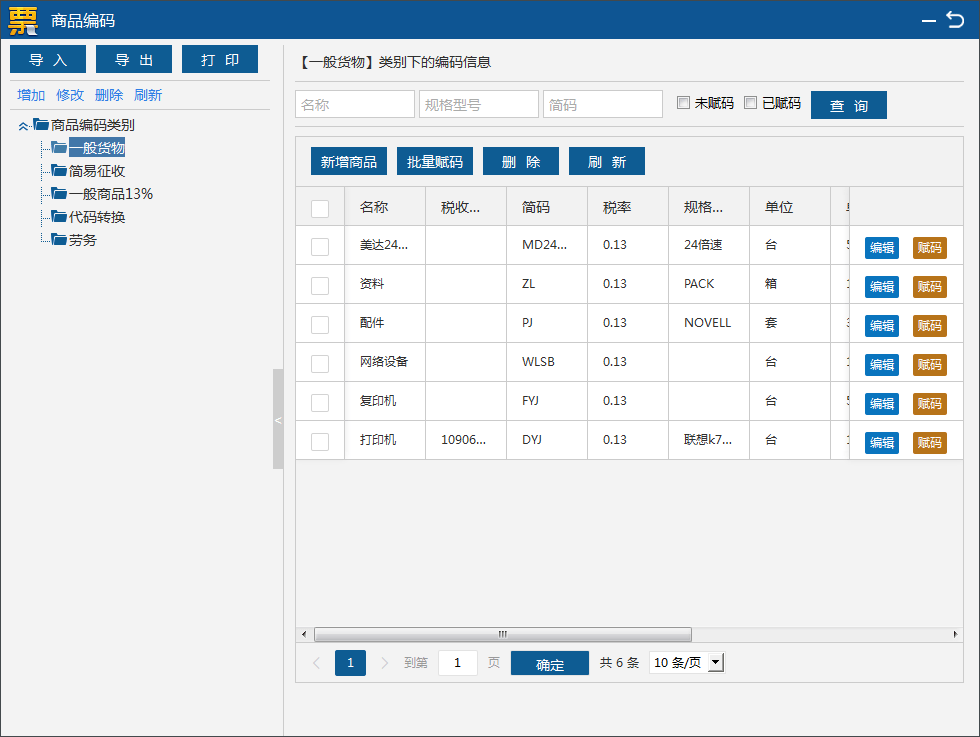Click the 增加 option above the tree
980x737 pixels.
[30, 94]
